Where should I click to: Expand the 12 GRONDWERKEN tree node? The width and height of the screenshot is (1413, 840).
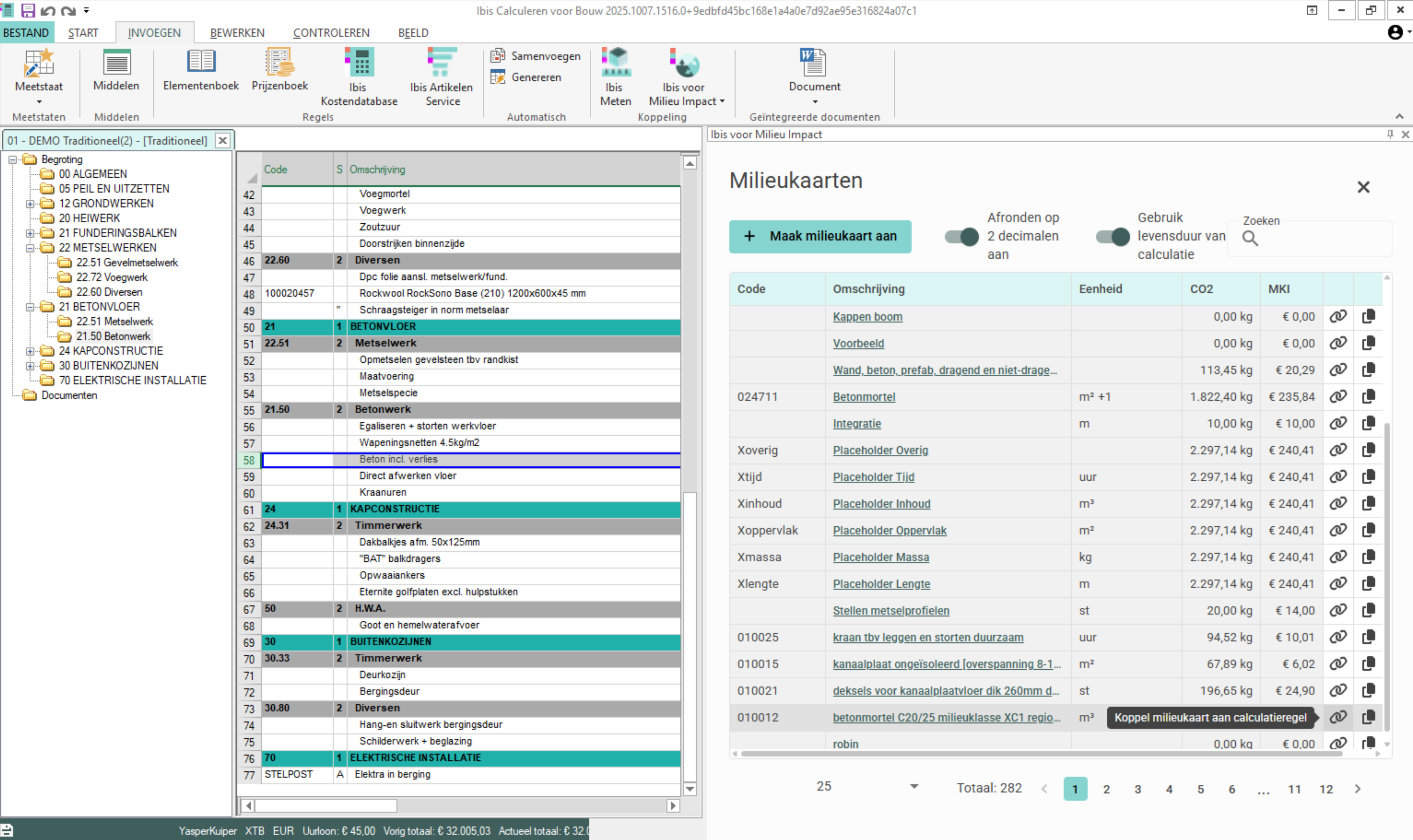click(x=30, y=203)
